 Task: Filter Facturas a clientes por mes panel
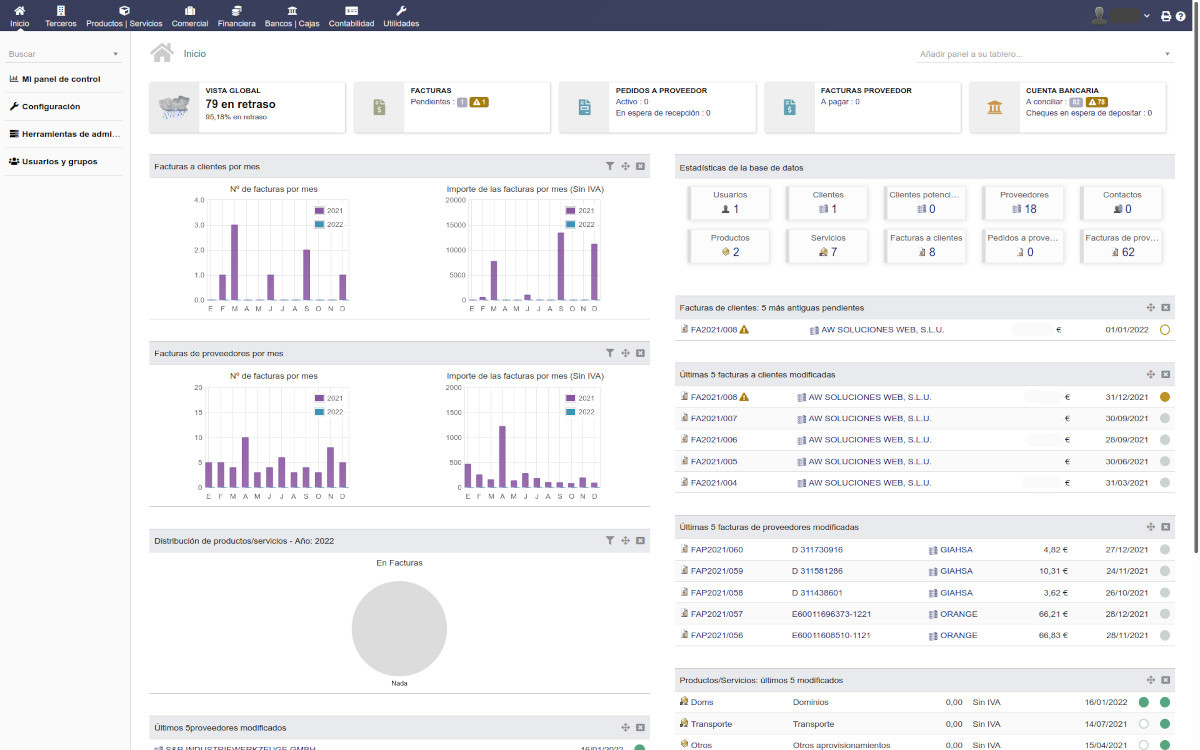tap(610, 166)
